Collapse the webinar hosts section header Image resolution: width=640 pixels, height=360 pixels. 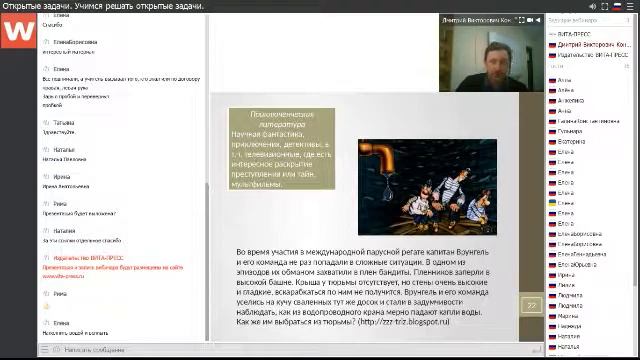[x=589, y=20]
